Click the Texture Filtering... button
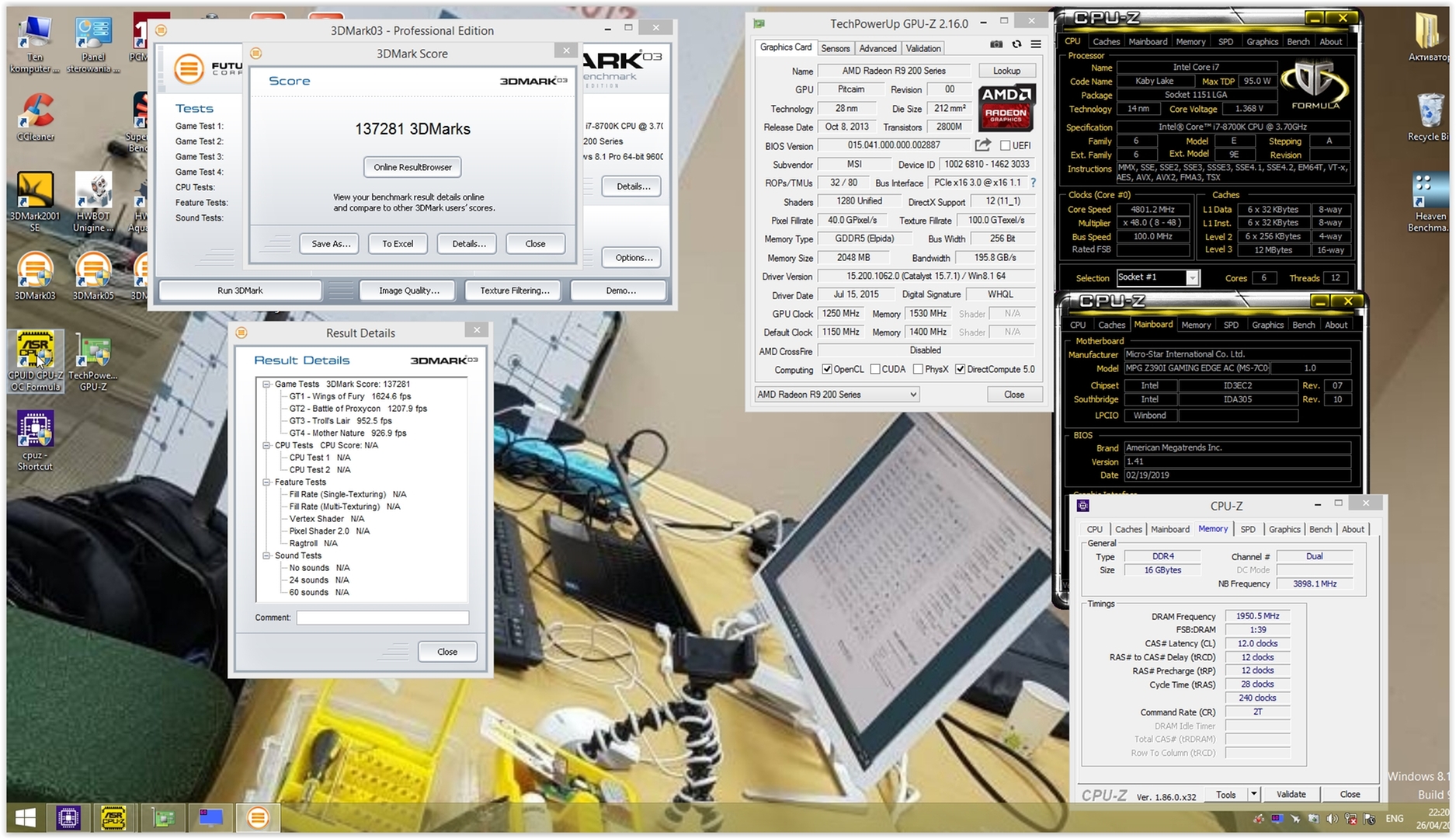Screen dimensions: 1456x839 (514, 291)
